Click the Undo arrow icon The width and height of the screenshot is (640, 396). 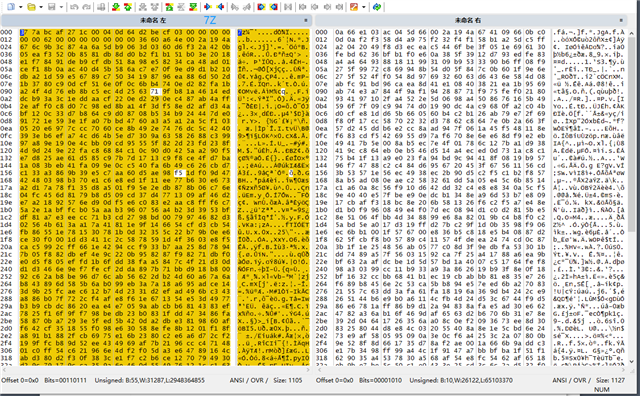(x=74, y=7)
